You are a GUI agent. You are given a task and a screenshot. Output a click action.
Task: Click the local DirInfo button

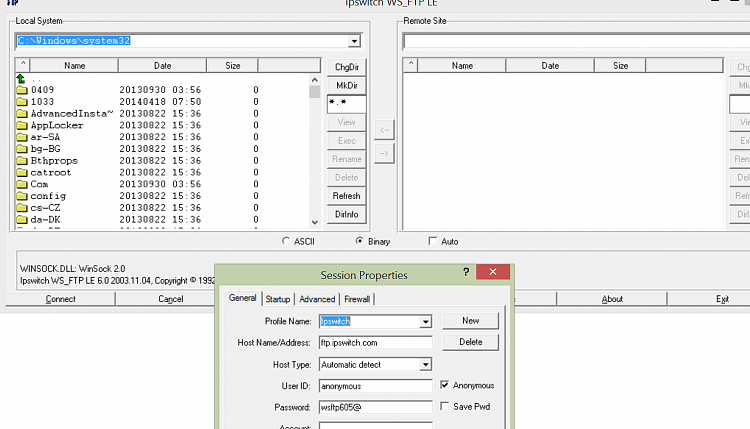tap(347, 214)
